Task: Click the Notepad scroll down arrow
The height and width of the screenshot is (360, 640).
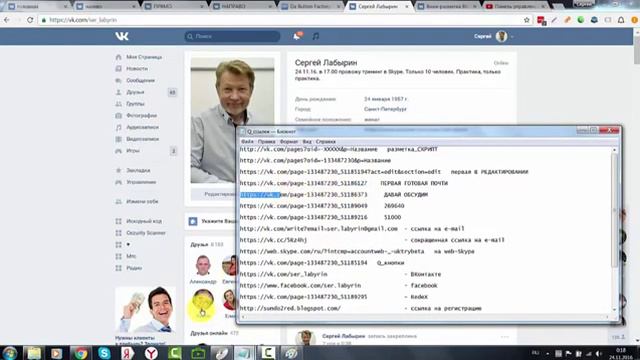Action: click(614, 310)
